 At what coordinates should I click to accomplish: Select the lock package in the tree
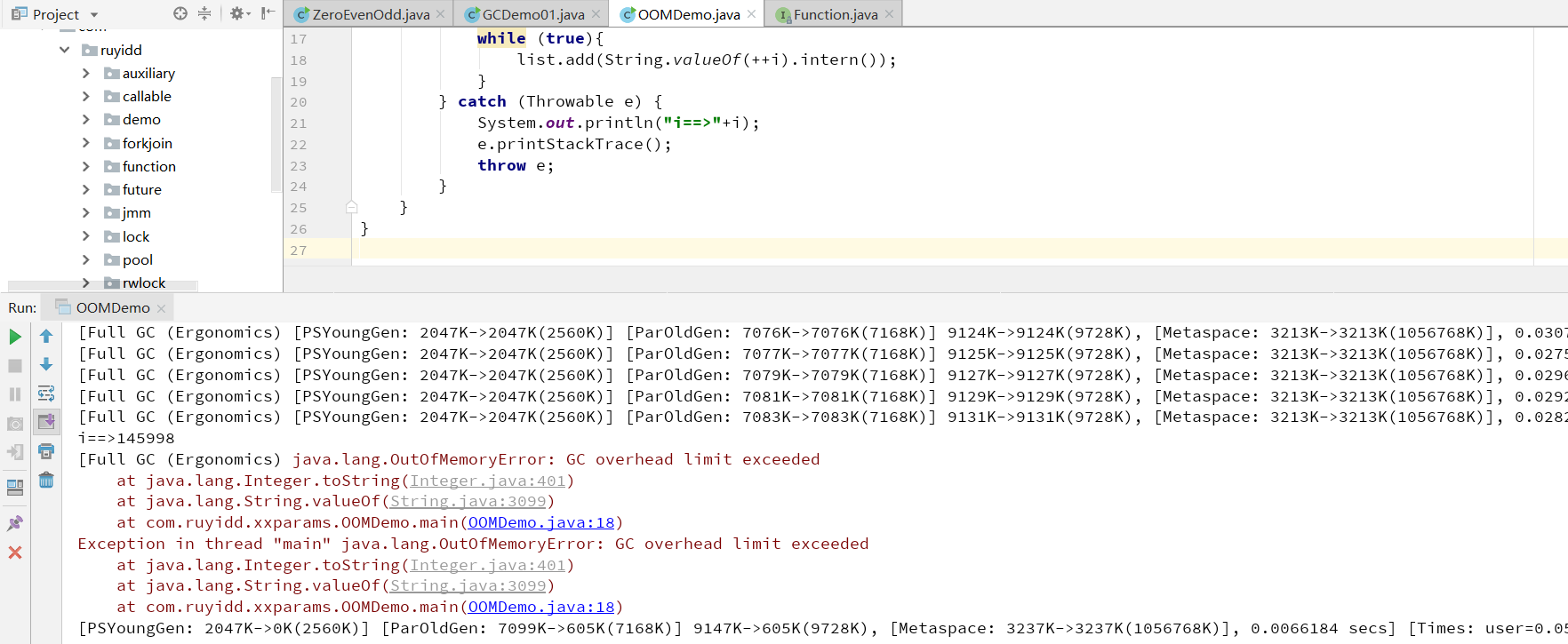(x=136, y=236)
